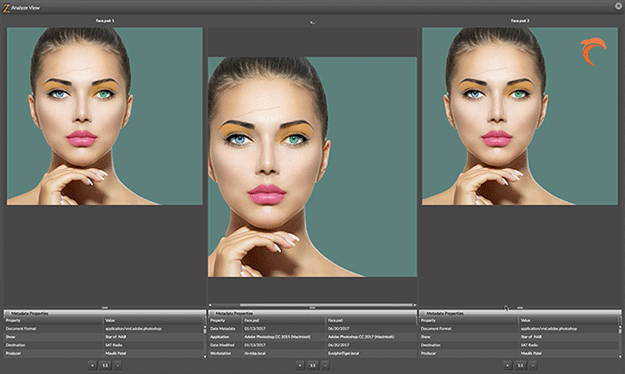Select the Face.psd 1 title label
This screenshot has height=374, width=625.
(105, 20)
